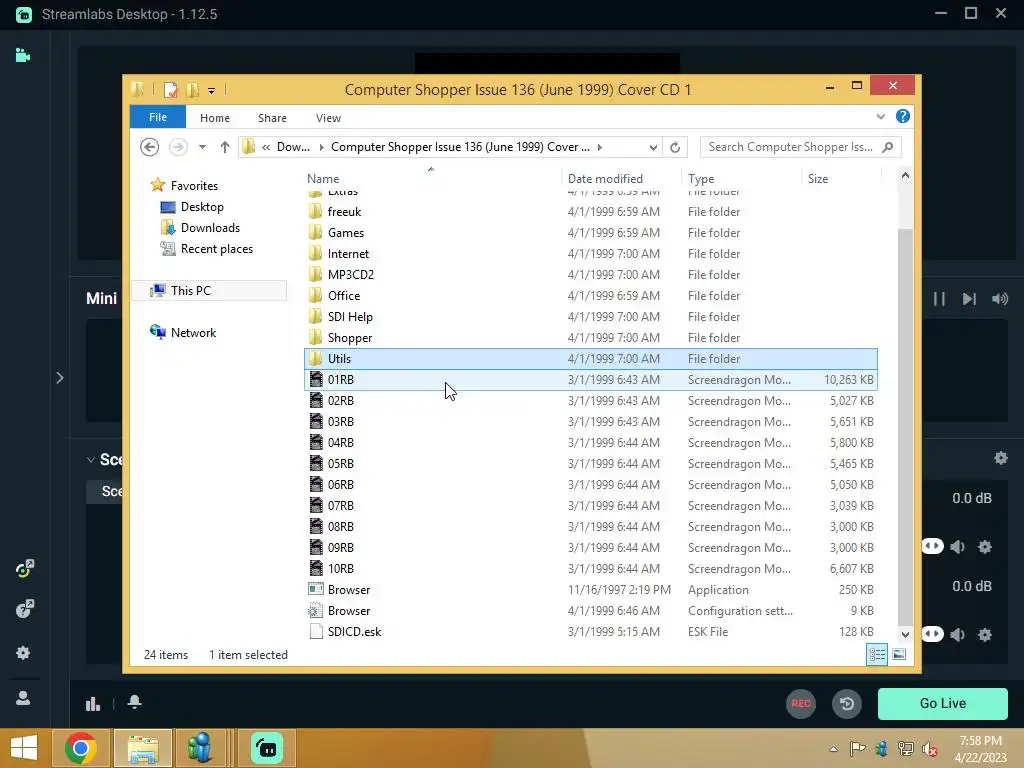Collapse the Scenes section chevron
Screen dimensions: 1024x768
pos(91,460)
